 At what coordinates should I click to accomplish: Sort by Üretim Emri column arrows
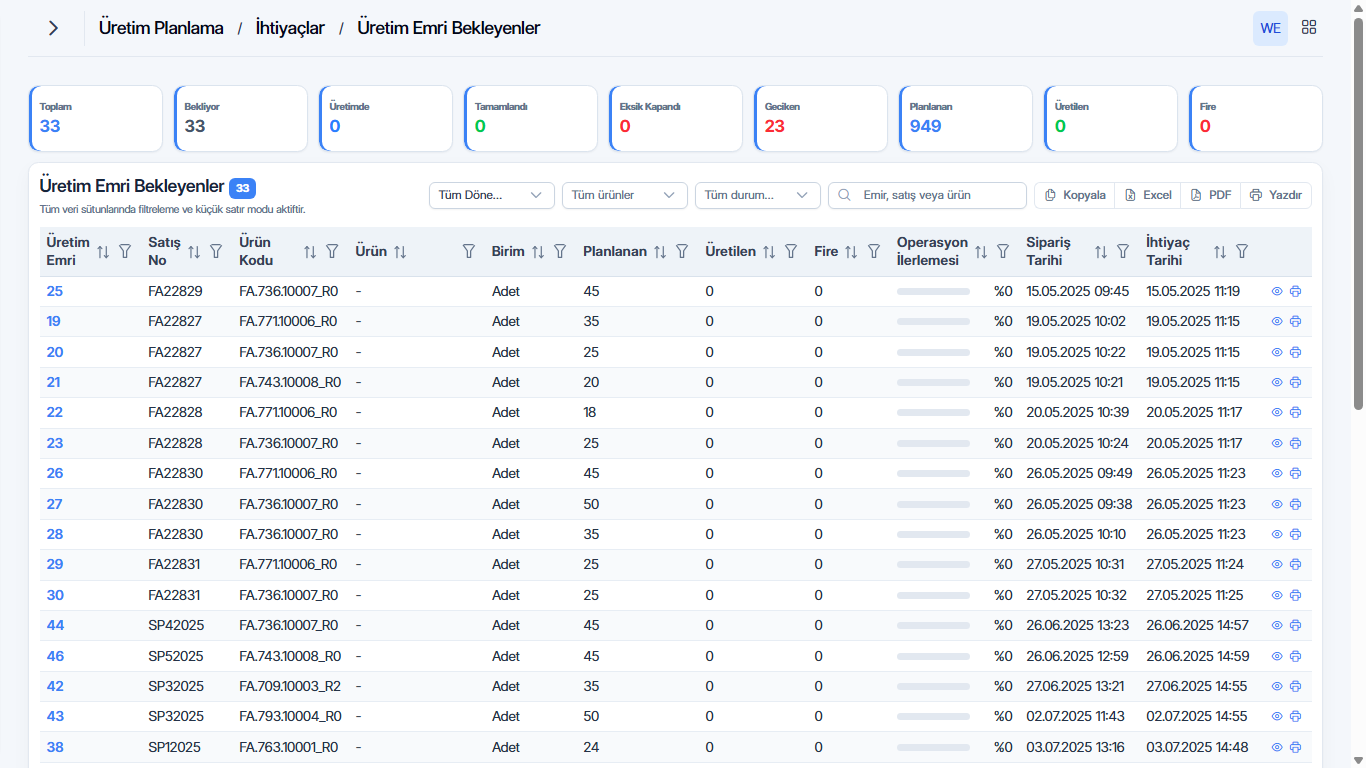(x=103, y=252)
